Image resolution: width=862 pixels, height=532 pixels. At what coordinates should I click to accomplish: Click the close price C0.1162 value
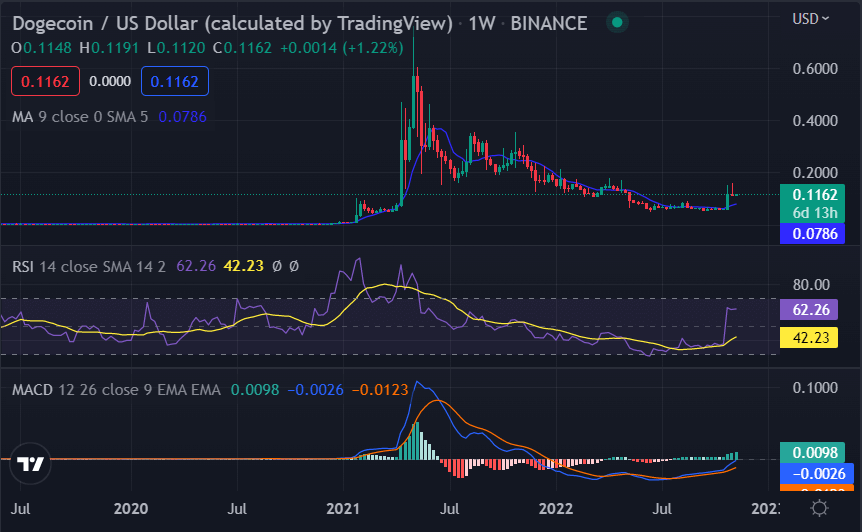(x=242, y=48)
